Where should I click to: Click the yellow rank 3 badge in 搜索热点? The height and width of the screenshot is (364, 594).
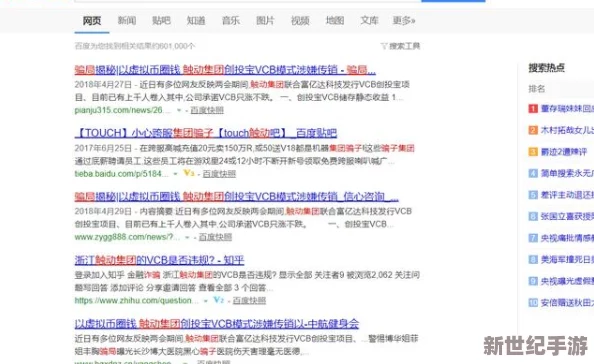pyautogui.click(x=533, y=152)
